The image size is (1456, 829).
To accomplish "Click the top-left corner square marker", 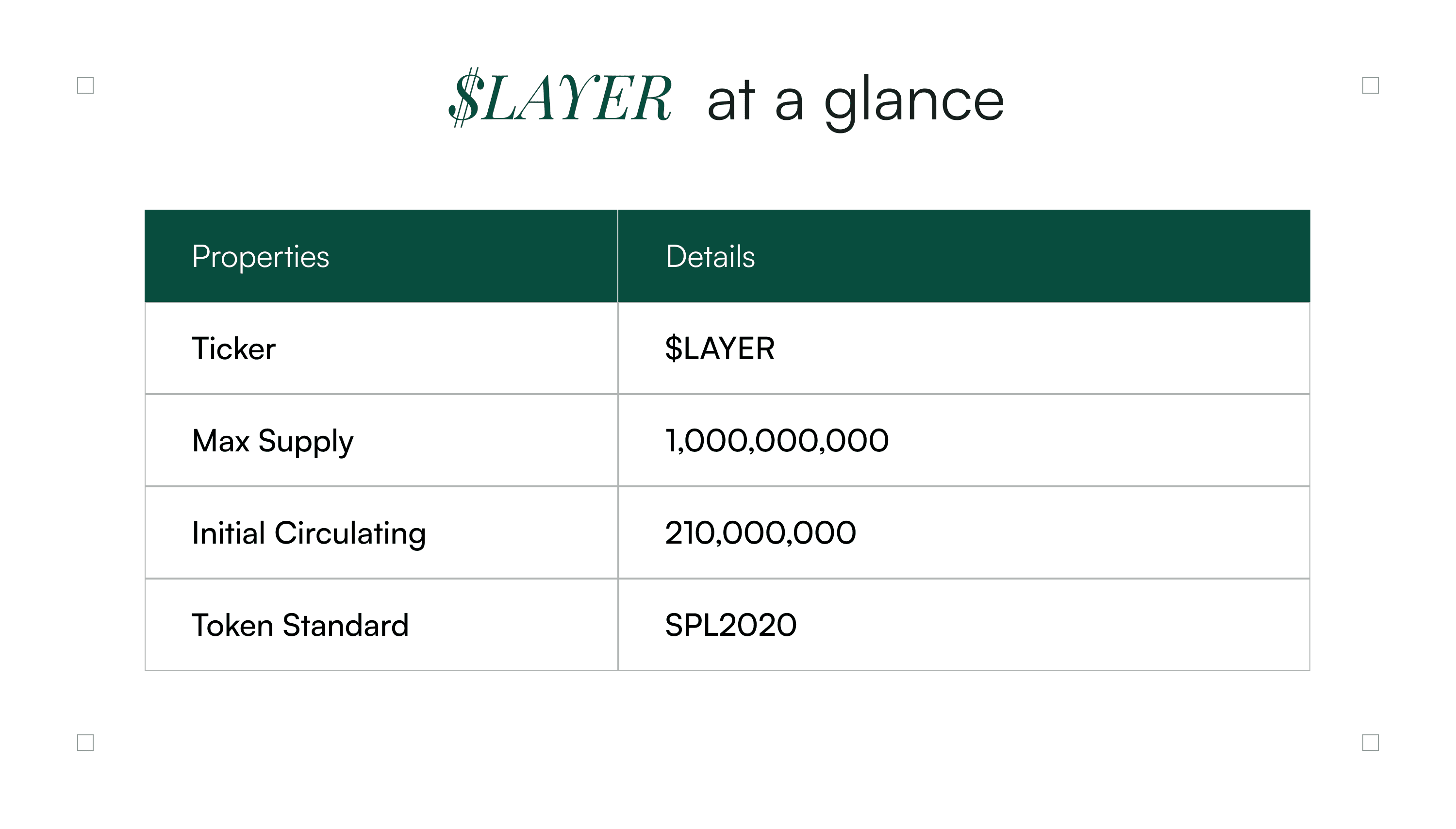I will [x=85, y=85].
